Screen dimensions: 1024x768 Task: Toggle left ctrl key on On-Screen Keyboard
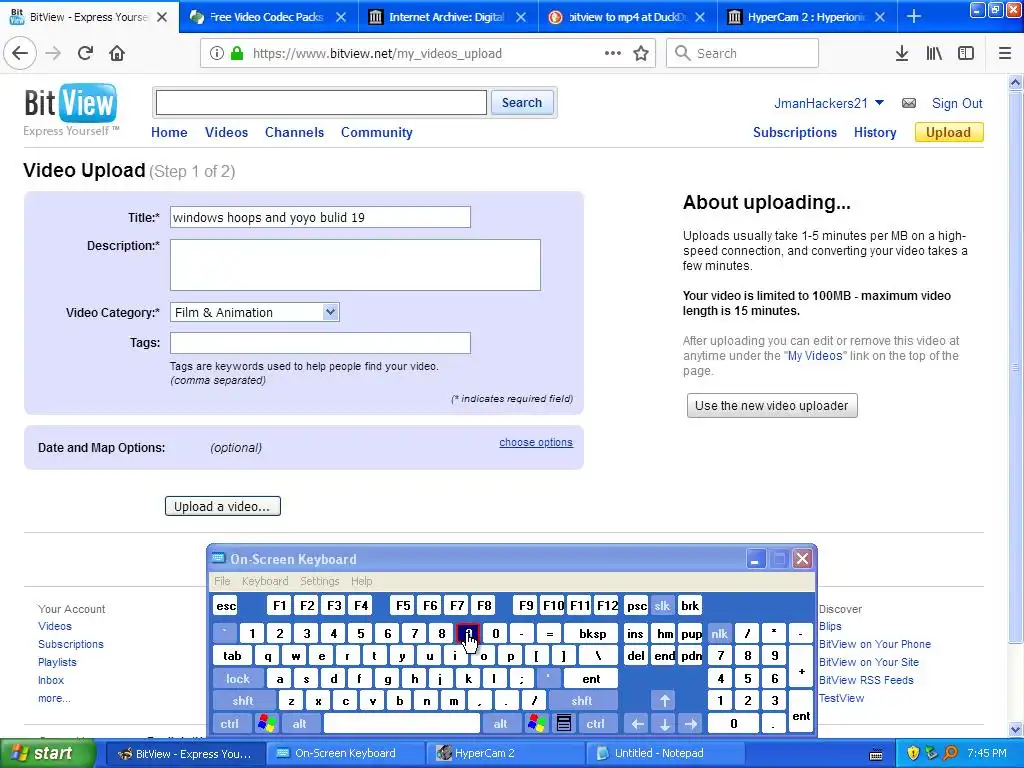(229, 724)
